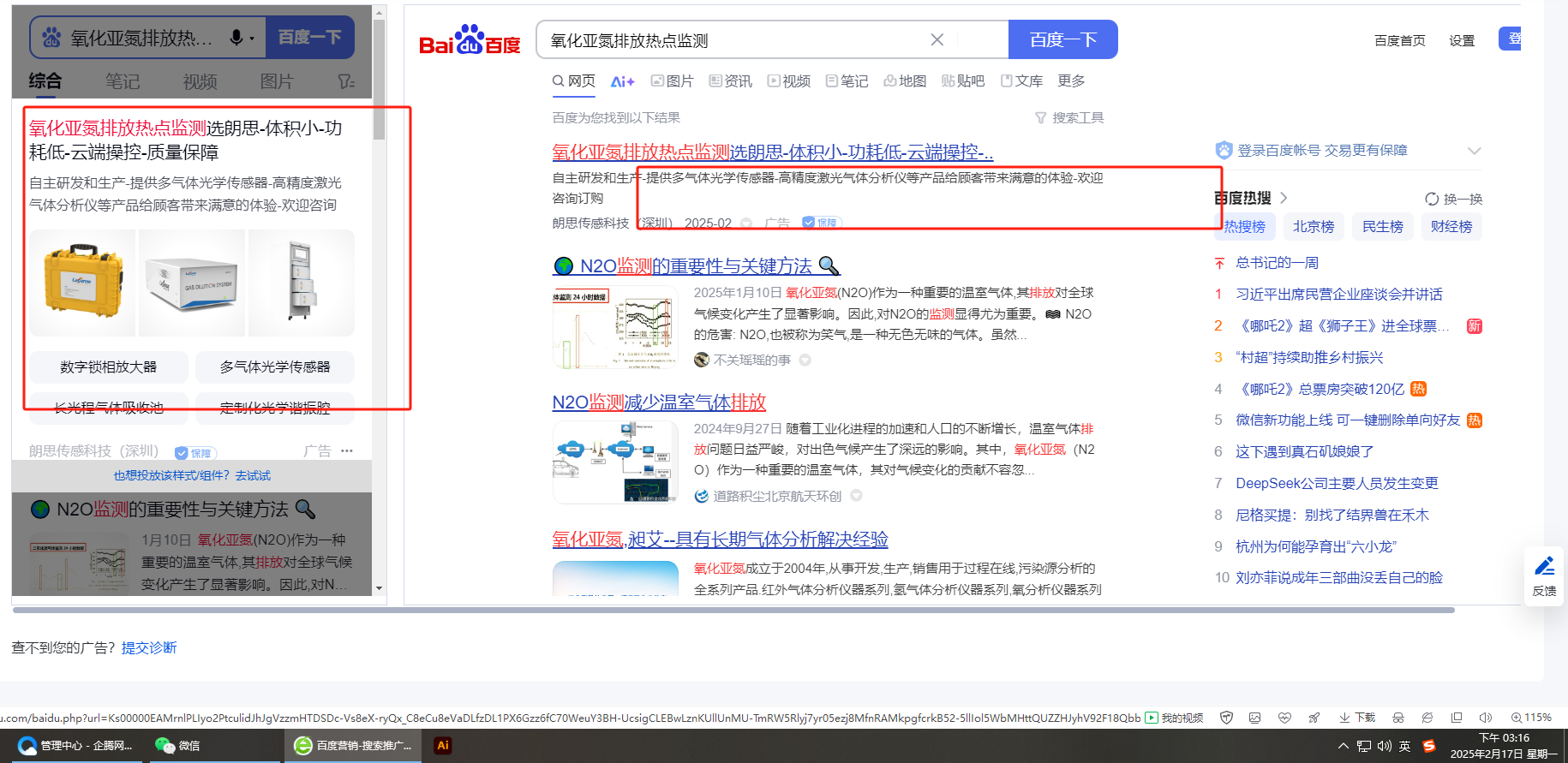Toggle the browser sound speaker icon
This screenshot has height=763, width=1568.
(x=1485, y=718)
